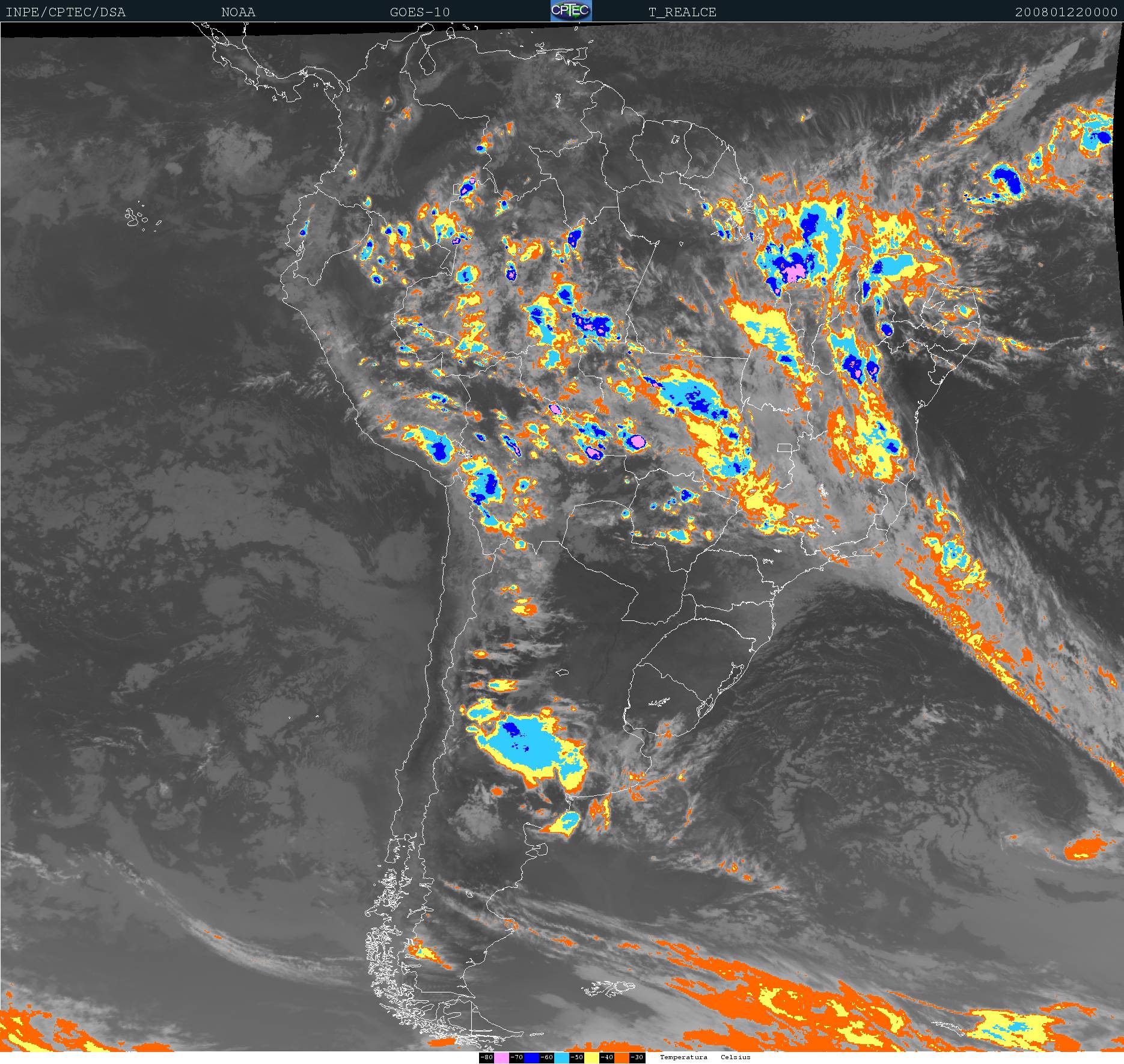
Task: Click the Temperatura legend label
Action: [x=683, y=1057]
